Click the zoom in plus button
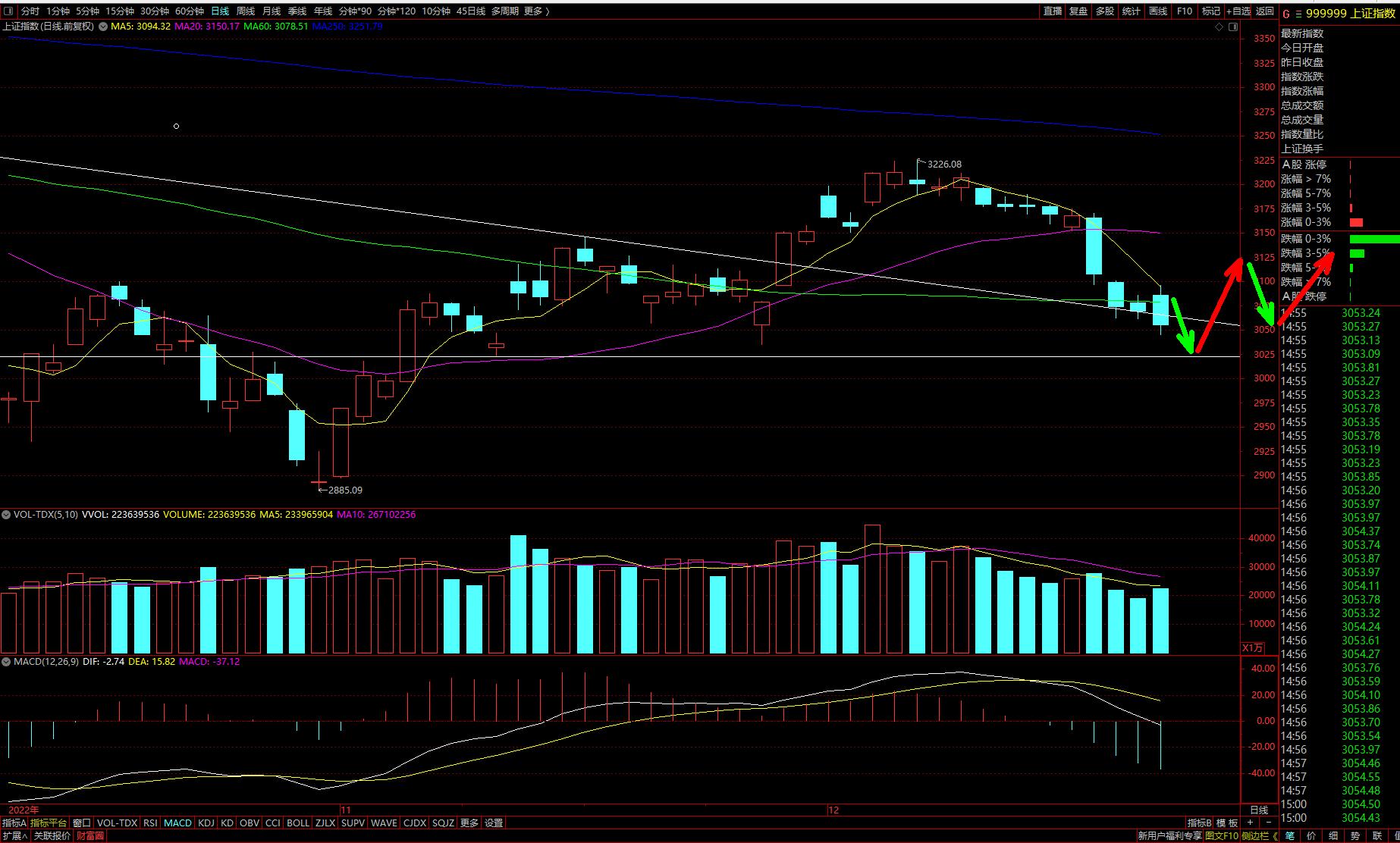This screenshot has height=843, width=1400. 1251,823
